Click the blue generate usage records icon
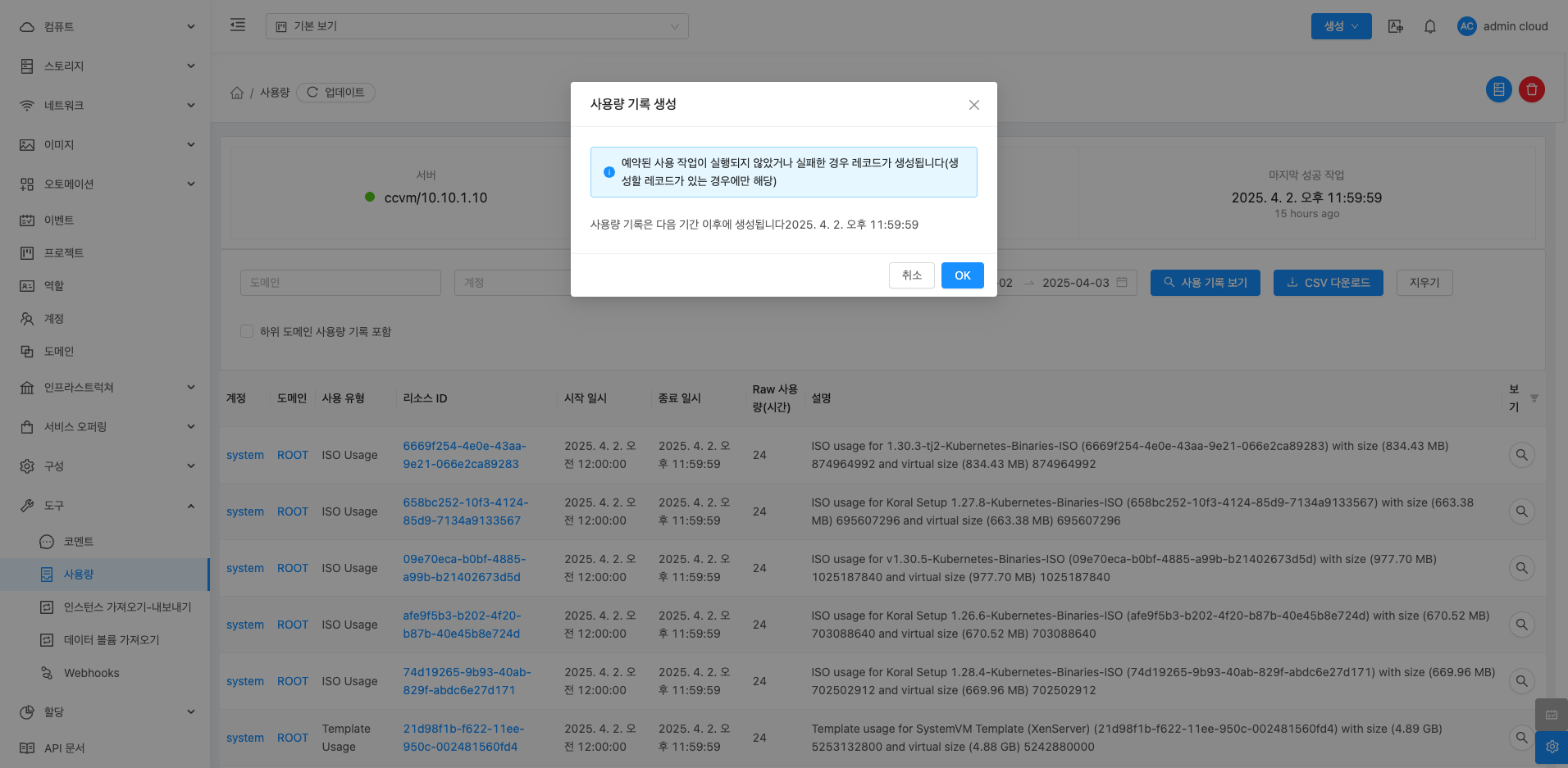Viewport: 1568px width, 768px height. [x=1498, y=89]
